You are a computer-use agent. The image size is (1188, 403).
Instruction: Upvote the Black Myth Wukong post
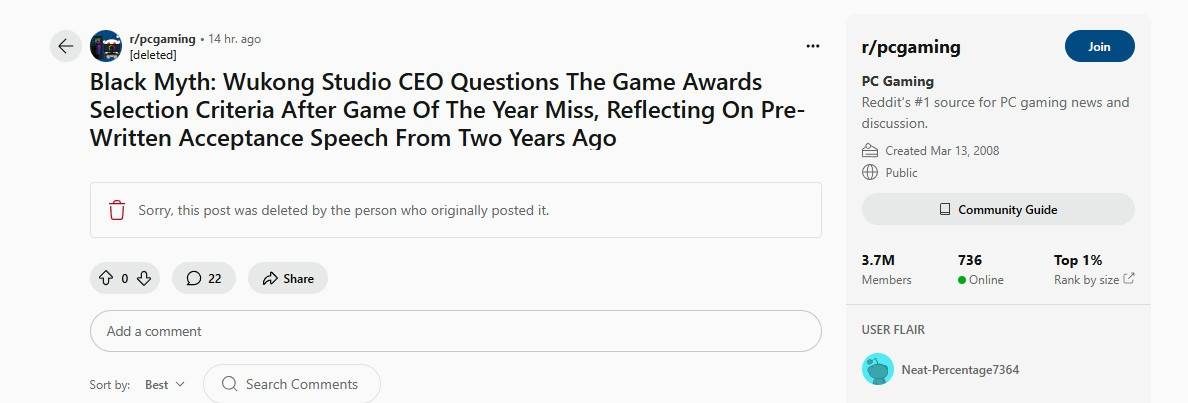105,278
